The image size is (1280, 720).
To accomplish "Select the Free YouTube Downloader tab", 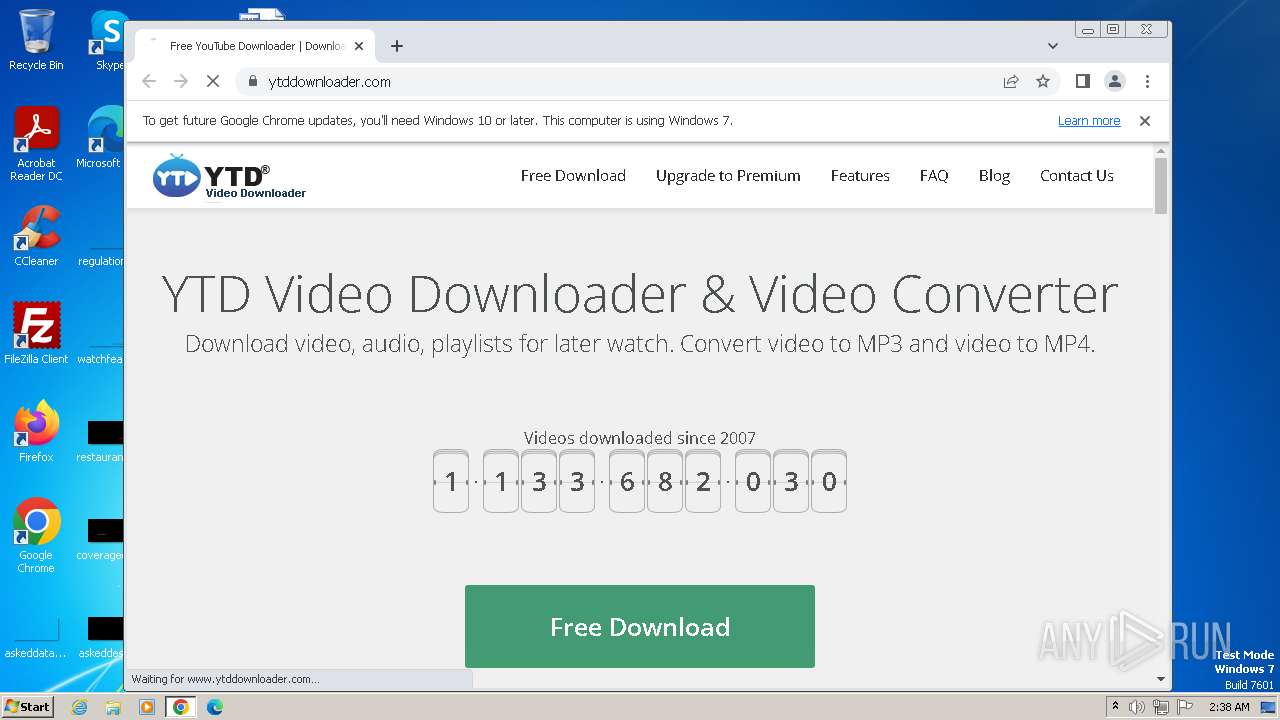I will click(255, 46).
